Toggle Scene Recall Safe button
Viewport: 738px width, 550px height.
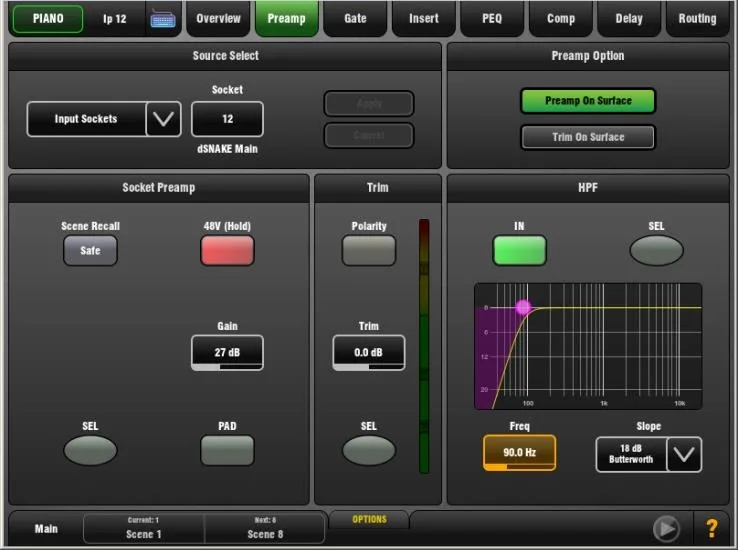click(90, 250)
